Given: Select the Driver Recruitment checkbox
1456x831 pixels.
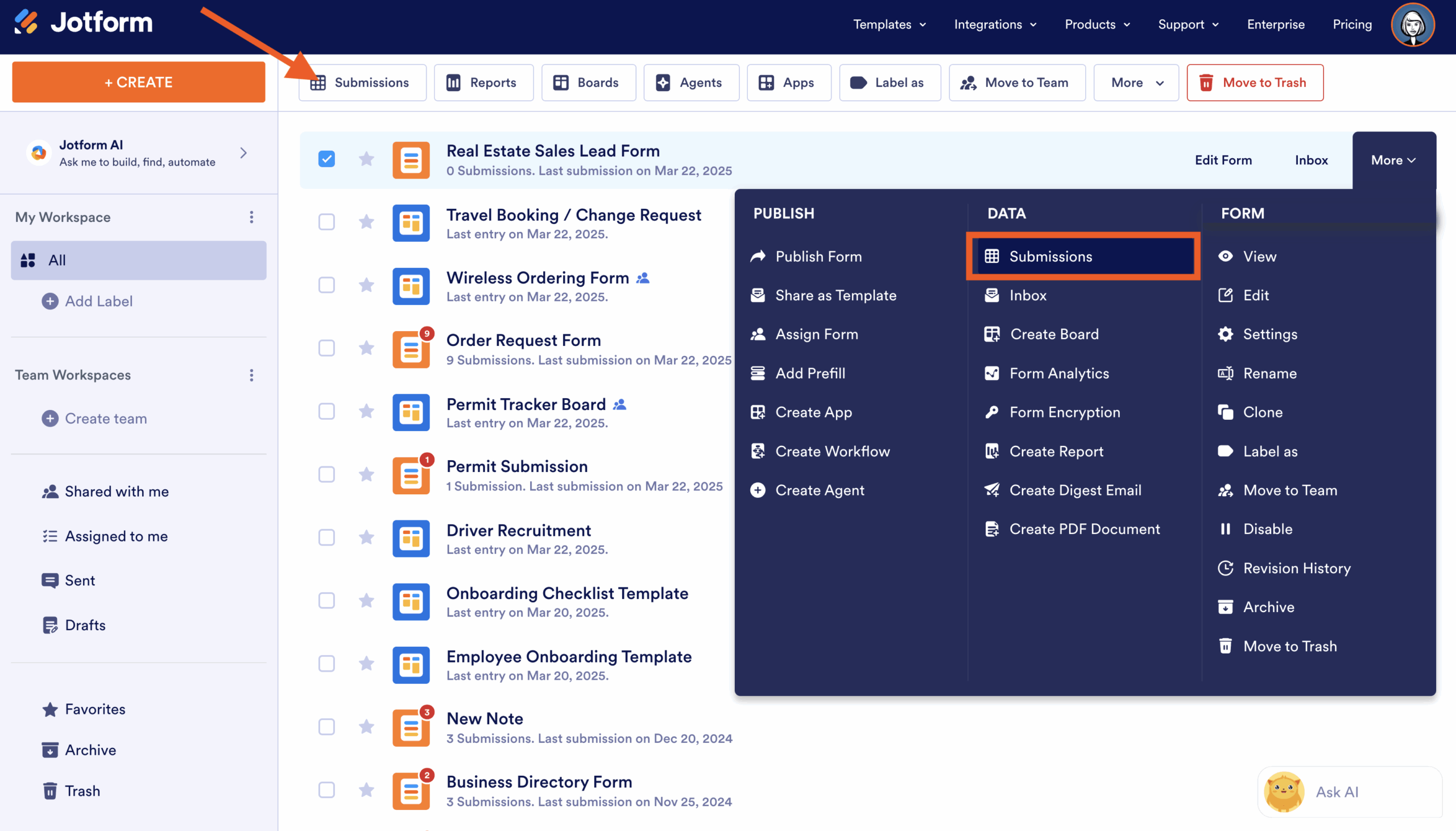Looking at the screenshot, I should point(326,538).
